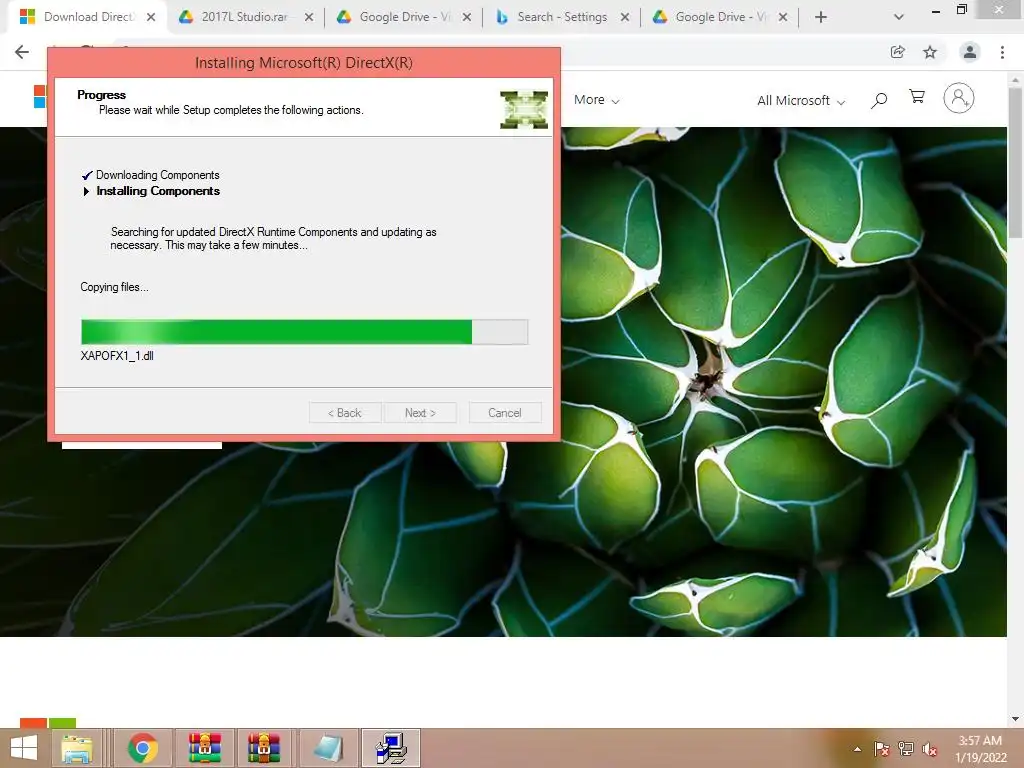Click the muted volume tray icon
The image size is (1024, 768).
point(930,749)
